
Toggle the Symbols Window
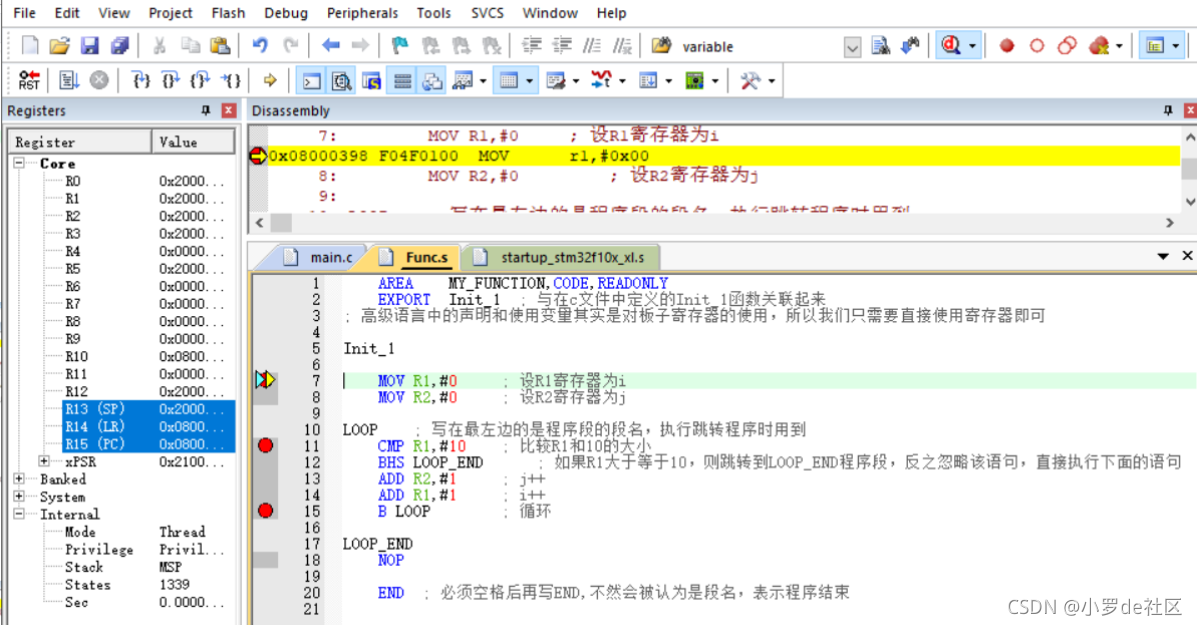(372, 80)
